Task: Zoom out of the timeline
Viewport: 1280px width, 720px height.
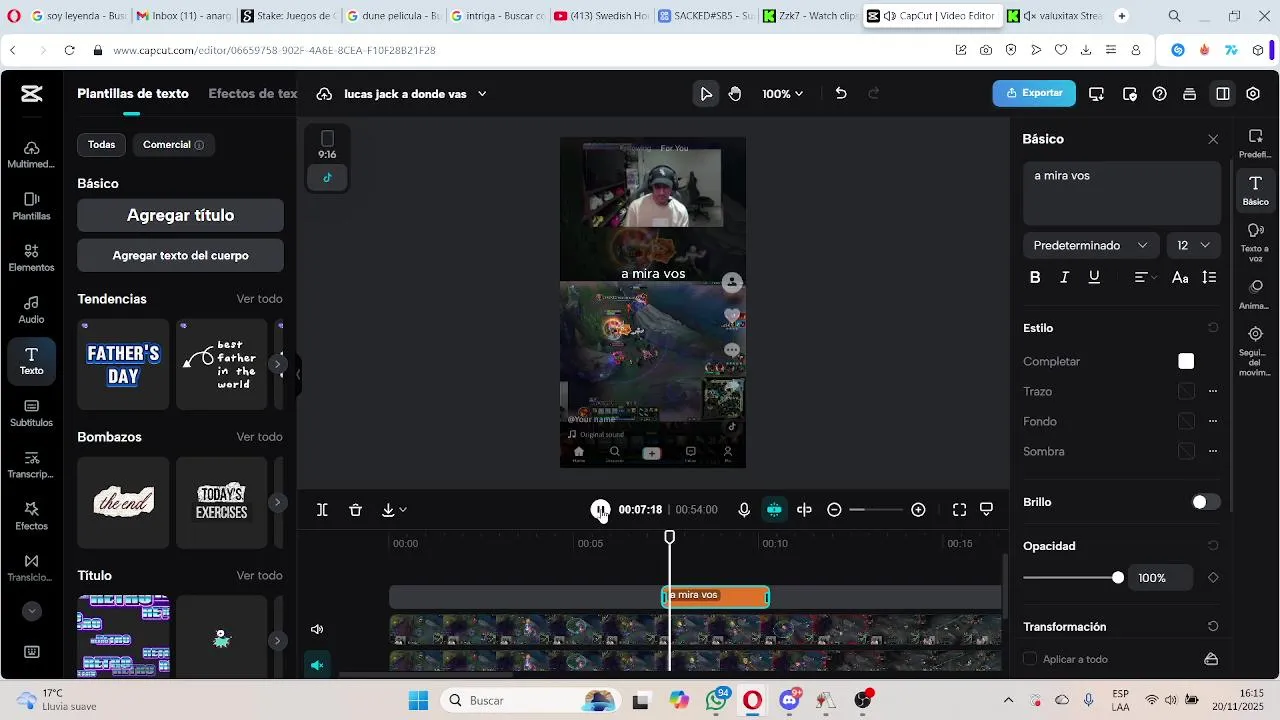Action: click(x=834, y=510)
